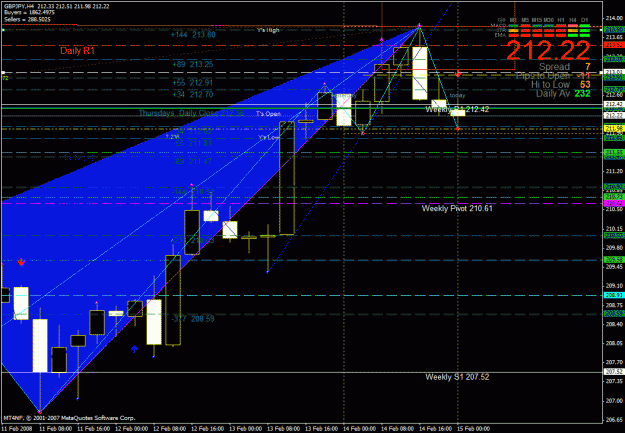Click the +89 213.25 level label

(193, 65)
